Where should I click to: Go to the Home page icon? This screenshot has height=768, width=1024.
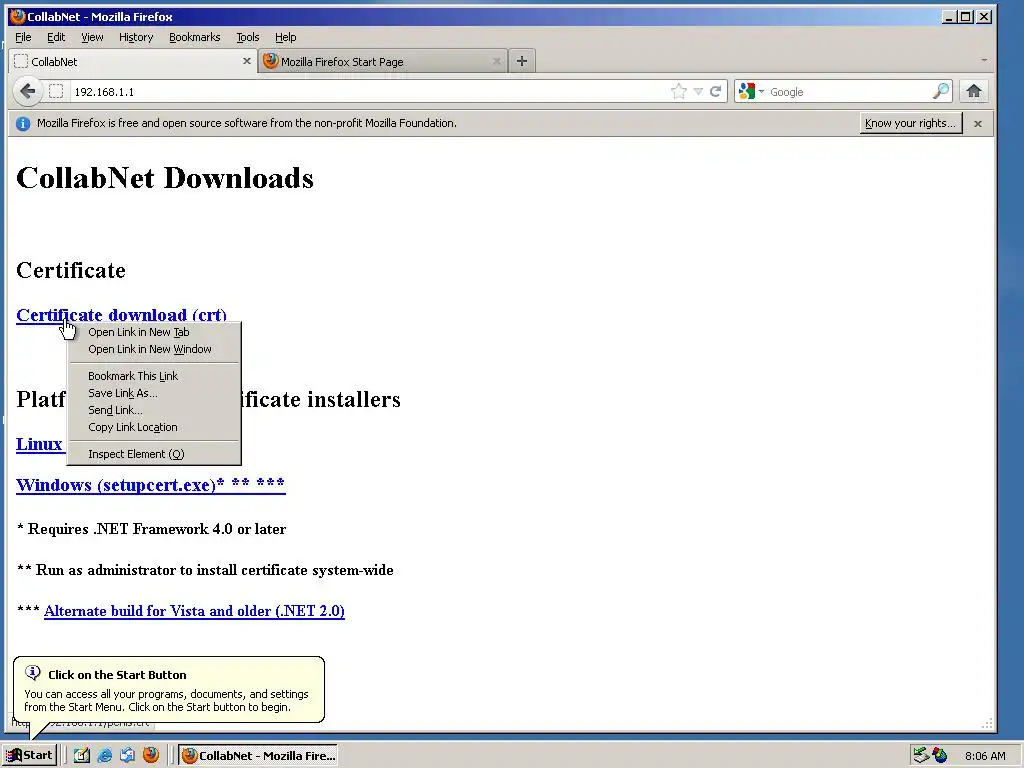(x=974, y=91)
